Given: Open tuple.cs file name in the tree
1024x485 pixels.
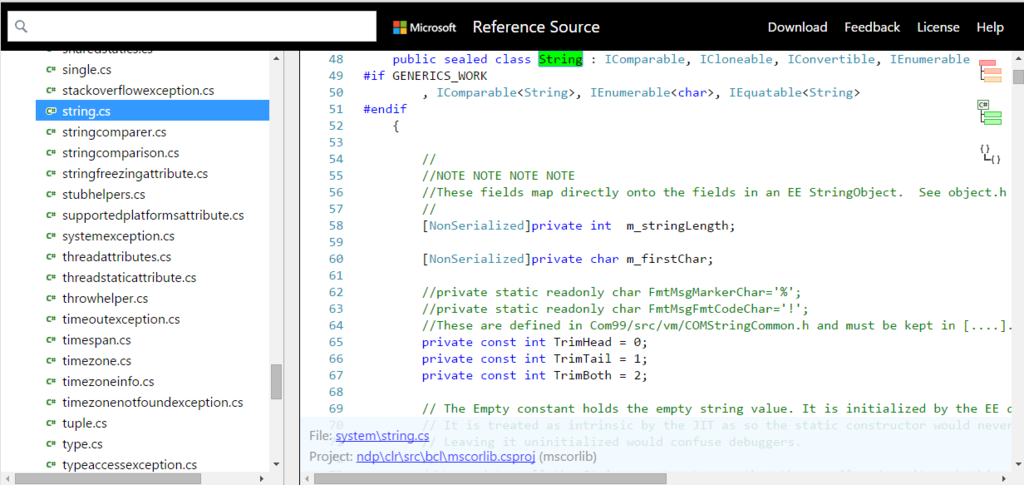Looking at the screenshot, I should coord(86,424).
